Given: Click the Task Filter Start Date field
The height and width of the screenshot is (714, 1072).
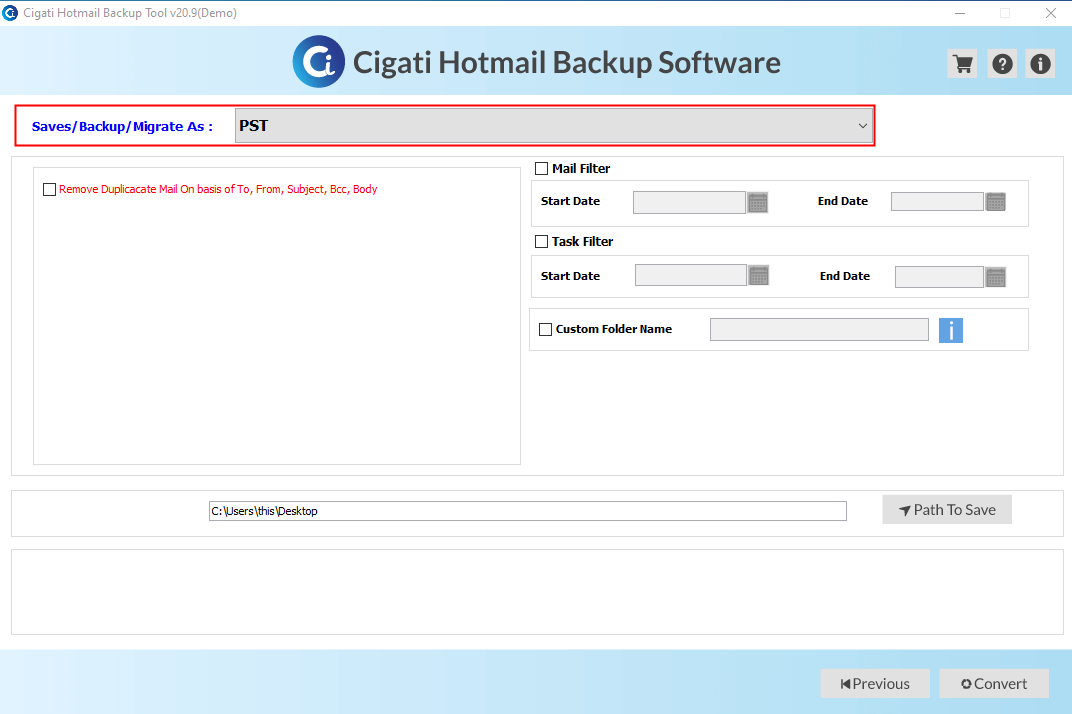Looking at the screenshot, I should (691, 275).
